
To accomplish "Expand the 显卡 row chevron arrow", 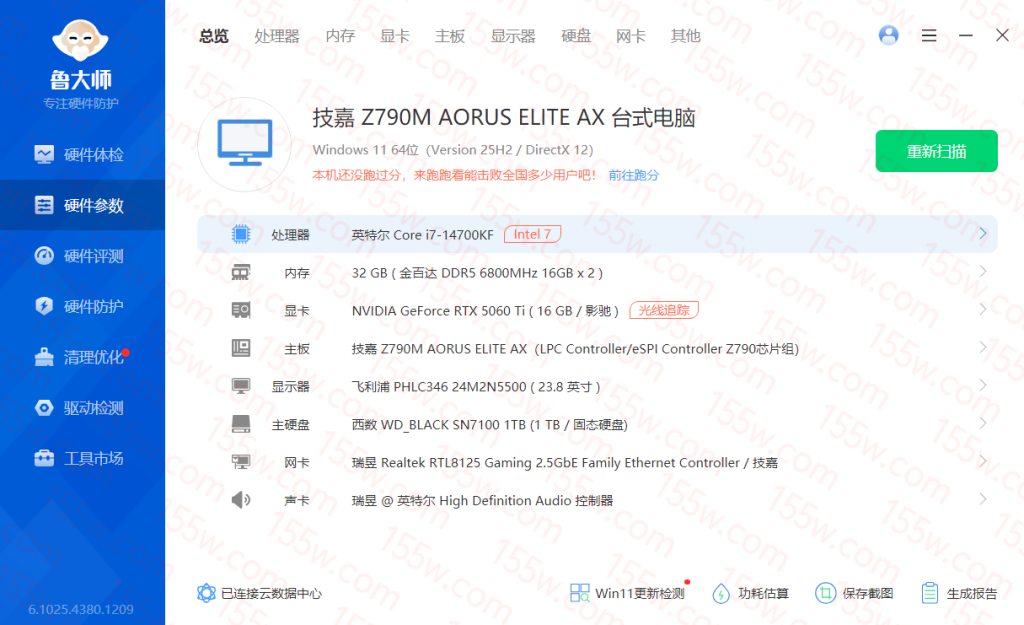I will [982, 310].
